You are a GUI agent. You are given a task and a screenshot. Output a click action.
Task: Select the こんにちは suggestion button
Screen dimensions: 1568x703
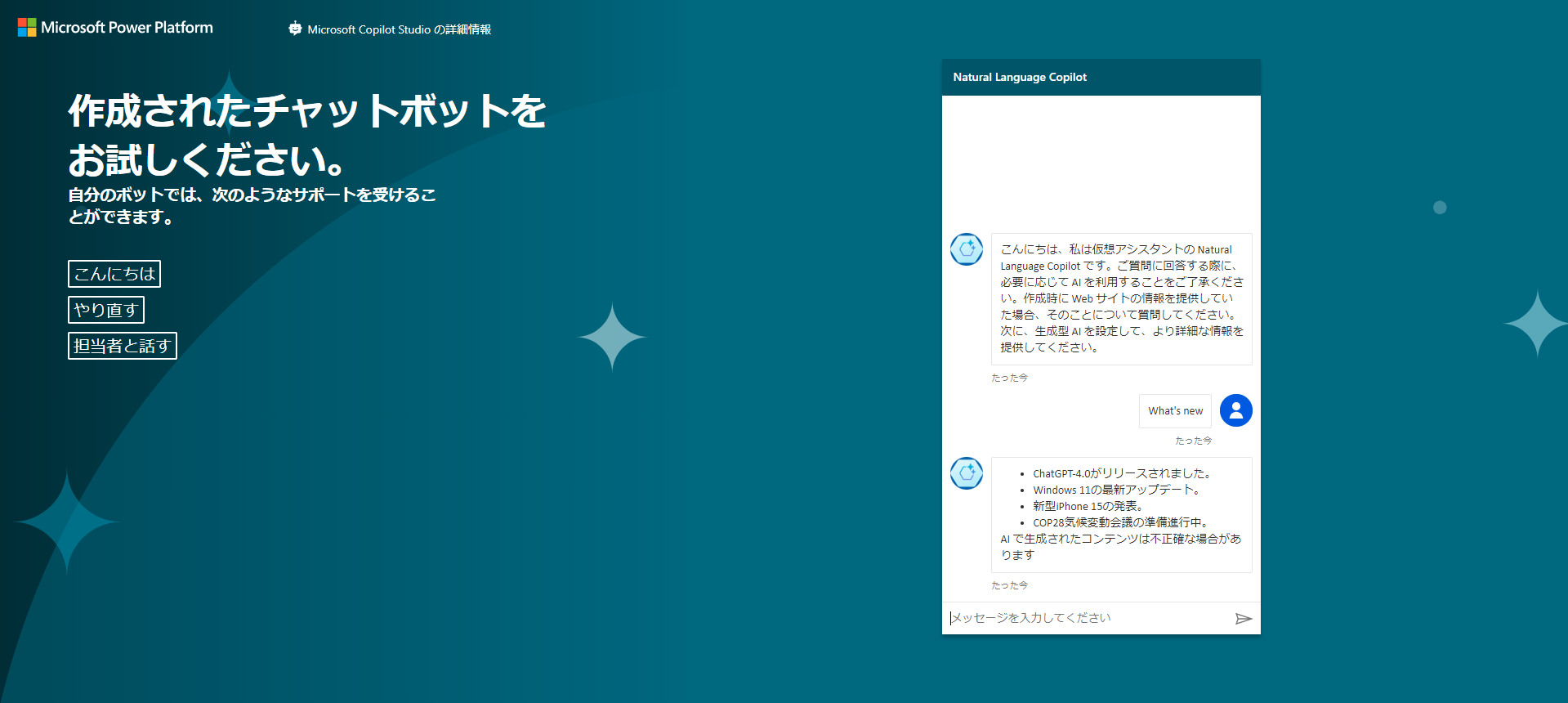tap(114, 274)
